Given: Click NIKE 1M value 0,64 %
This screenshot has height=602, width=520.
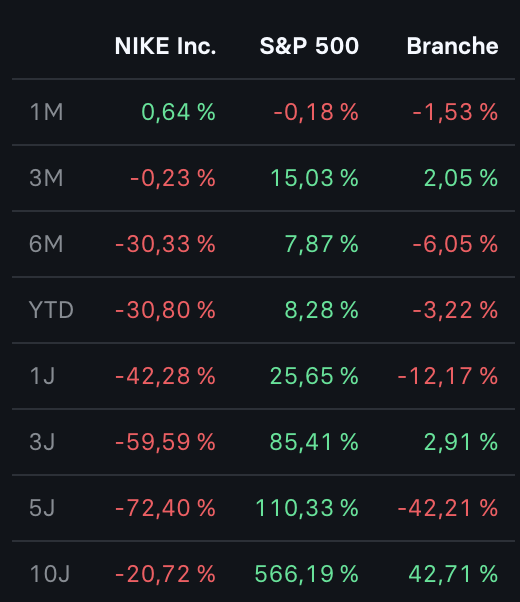Looking at the screenshot, I should point(178,112).
